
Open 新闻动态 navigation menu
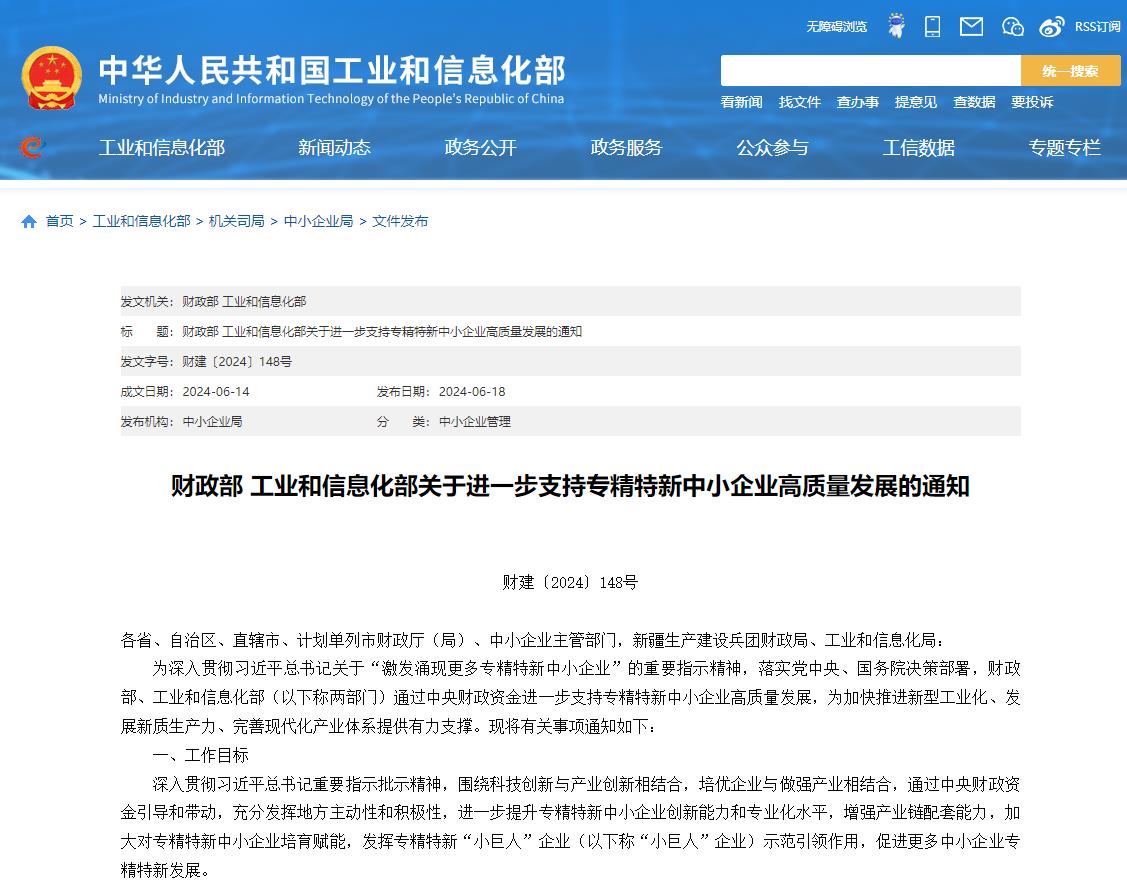coord(334,147)
